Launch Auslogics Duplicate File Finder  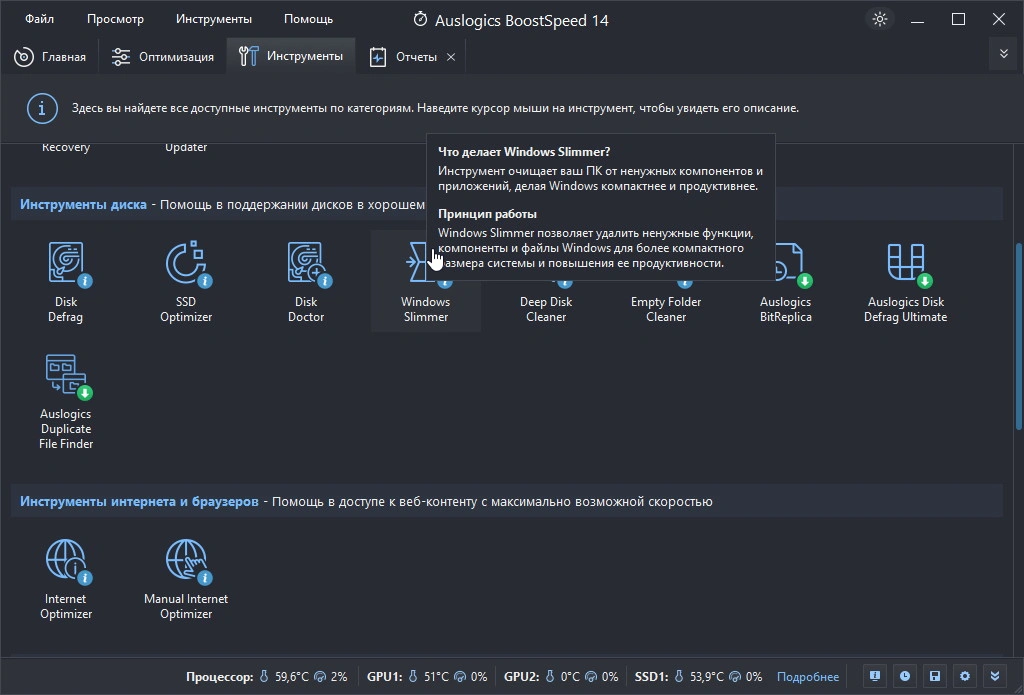(x=66, y=400)
